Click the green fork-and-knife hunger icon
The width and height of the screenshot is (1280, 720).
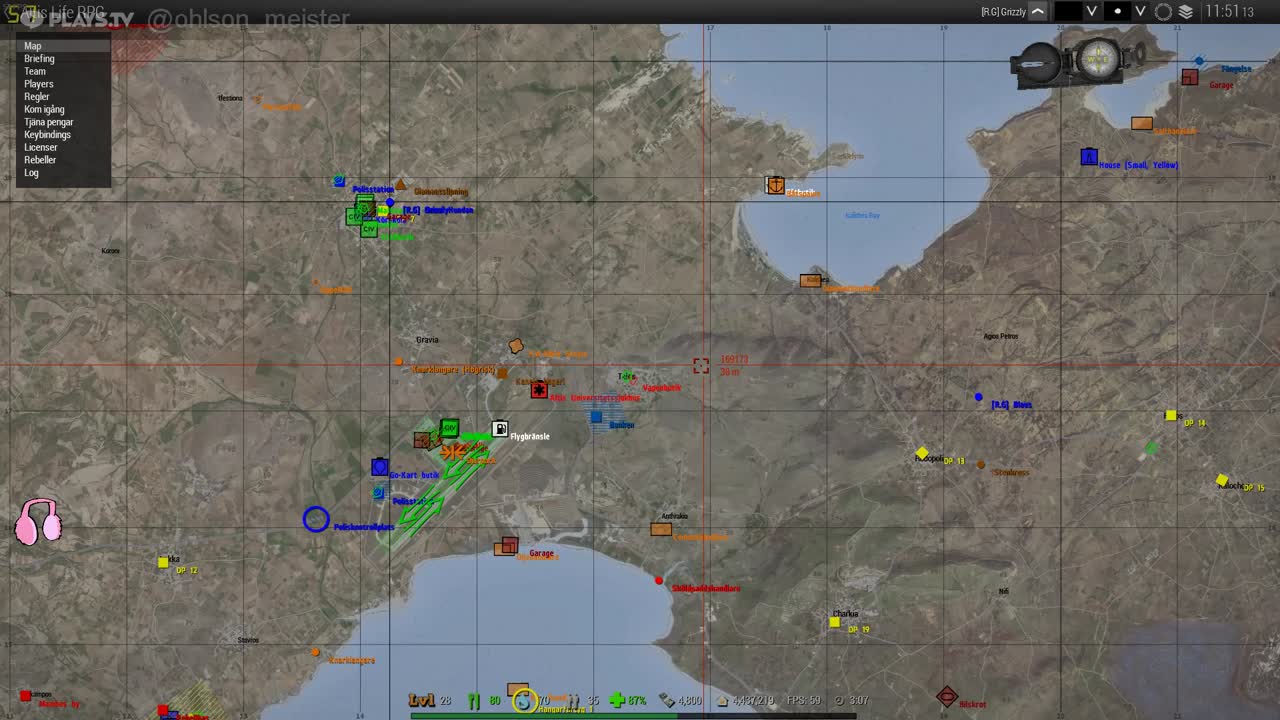(x=474, y=701)
